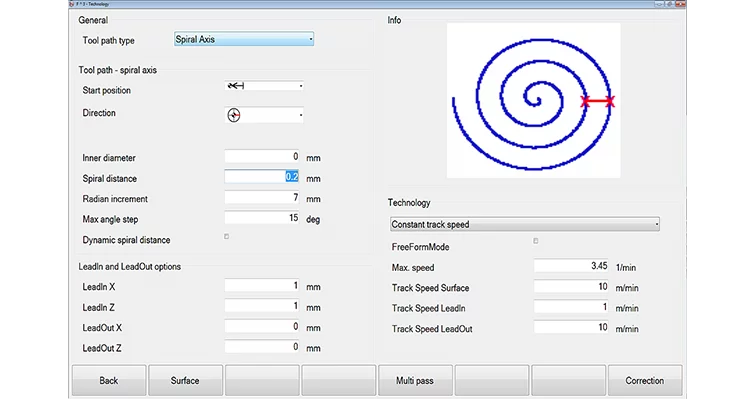Expand the Start position dropdown arrow
755x399 pixels.
(301, 86)
